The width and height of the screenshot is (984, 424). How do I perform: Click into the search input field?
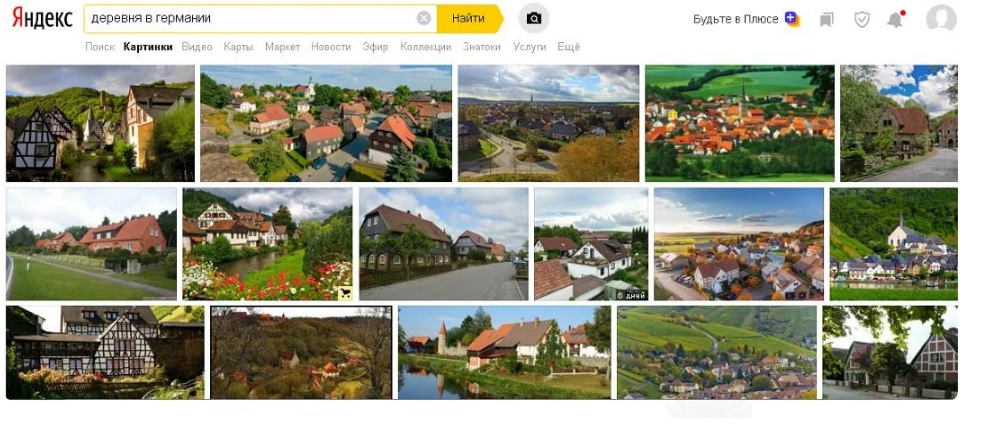pos(250,18)
